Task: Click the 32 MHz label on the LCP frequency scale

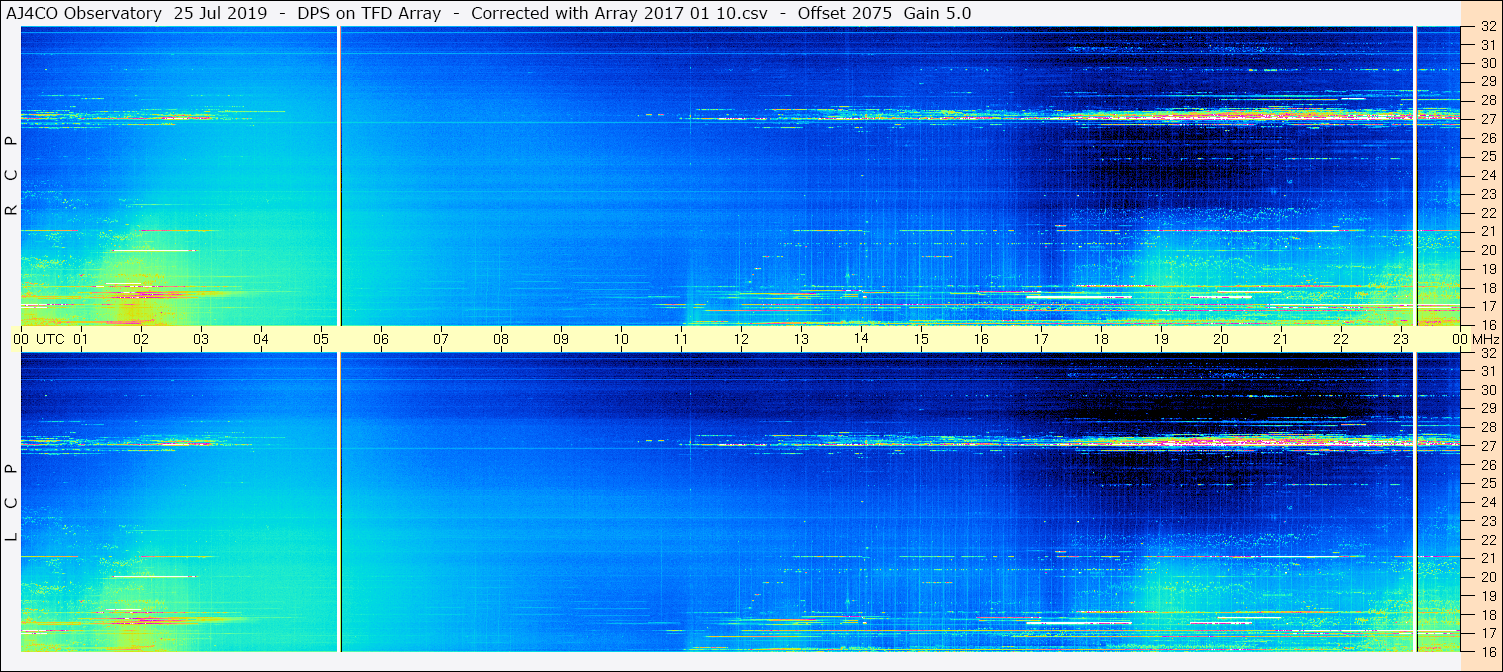Action: click(1488, 353)
